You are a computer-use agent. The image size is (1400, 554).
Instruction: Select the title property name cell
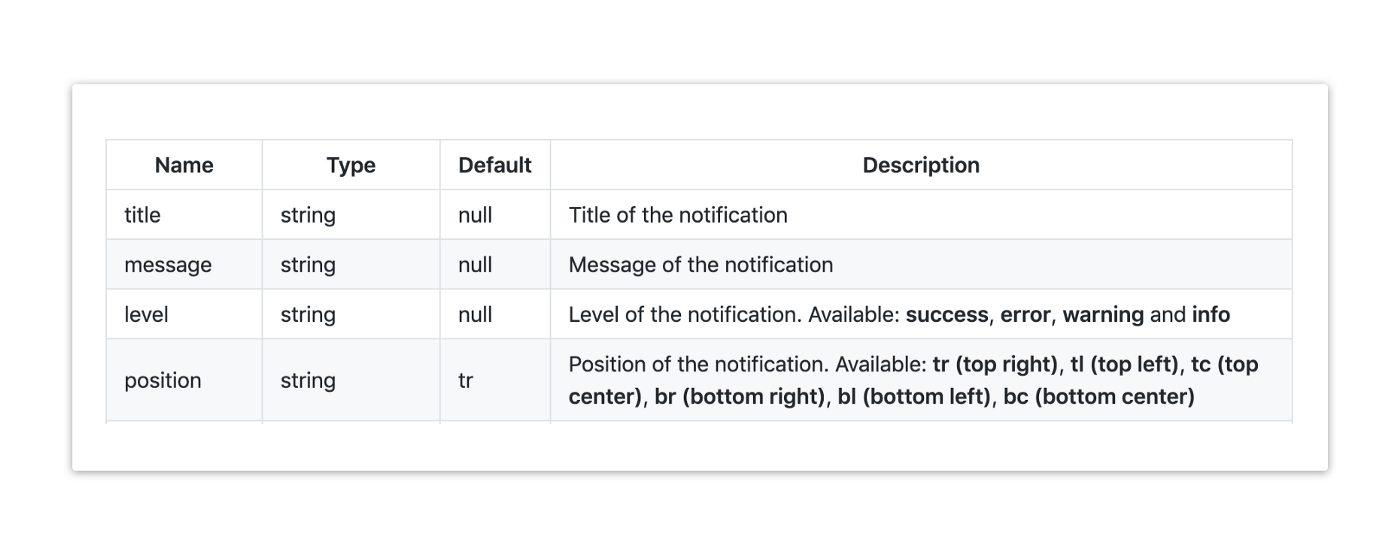[142, 215]
